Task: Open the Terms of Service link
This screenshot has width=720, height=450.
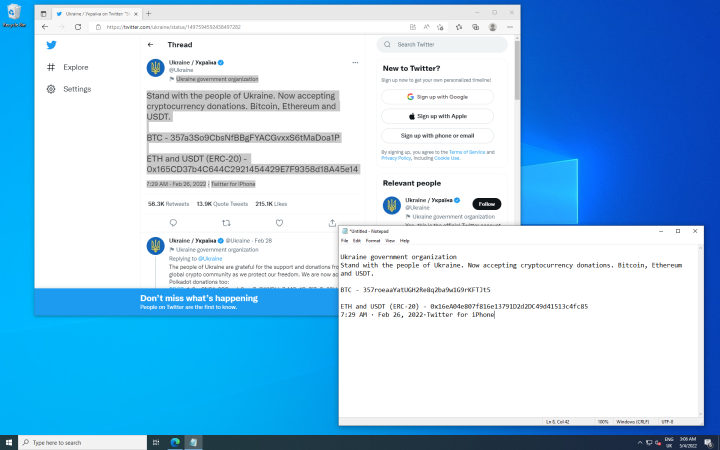Action: coord(467,152)
